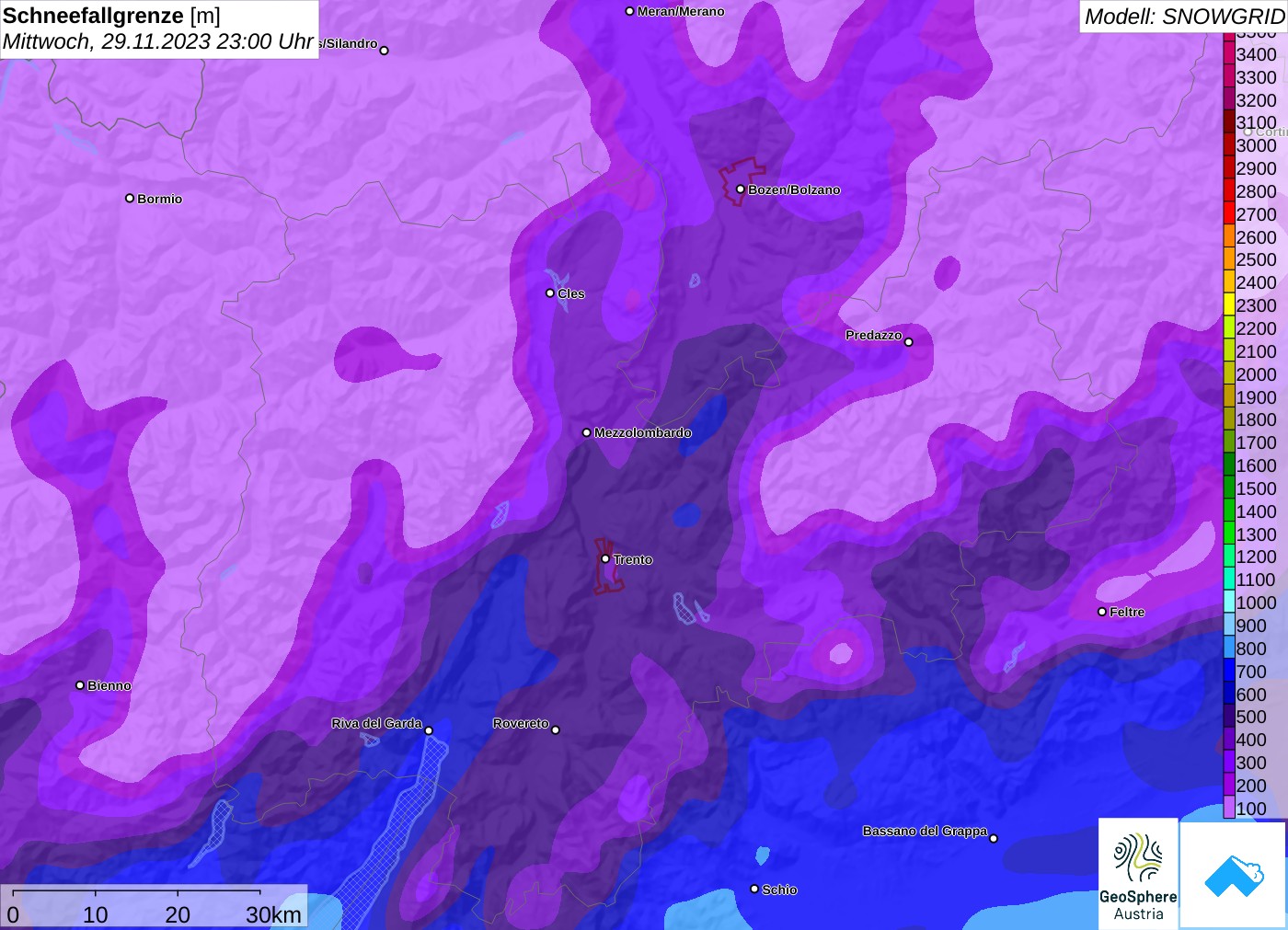1288x930 pixels.
Task: Click the Meran/Merano marker dot
Action: pyautogui.click(x=629, y=11)
